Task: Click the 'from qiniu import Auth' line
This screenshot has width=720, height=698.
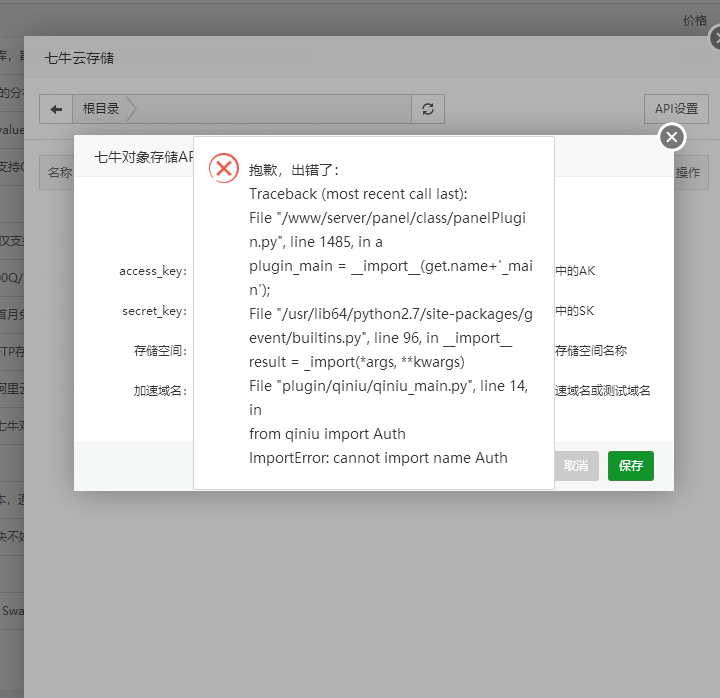Action: pos(327,434)
